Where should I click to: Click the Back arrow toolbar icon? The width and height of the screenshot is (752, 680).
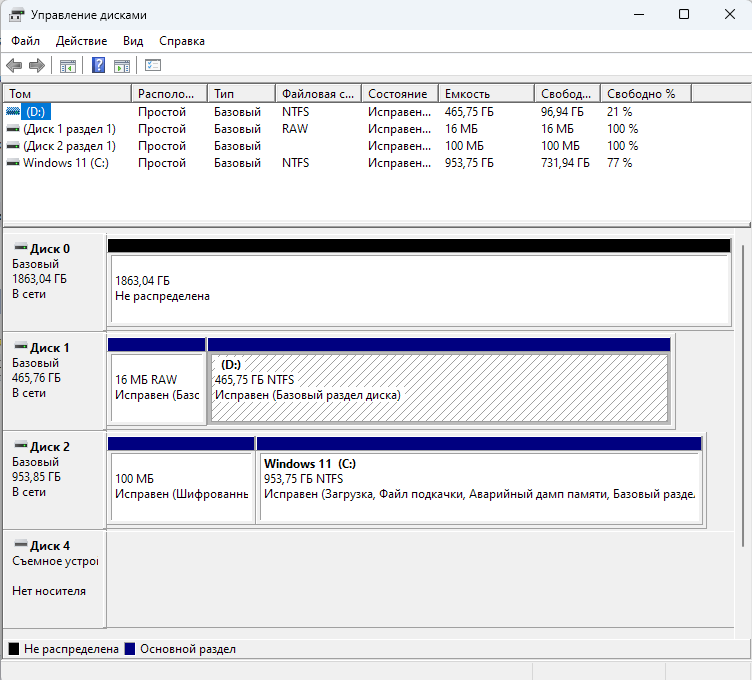coord(14,65)
